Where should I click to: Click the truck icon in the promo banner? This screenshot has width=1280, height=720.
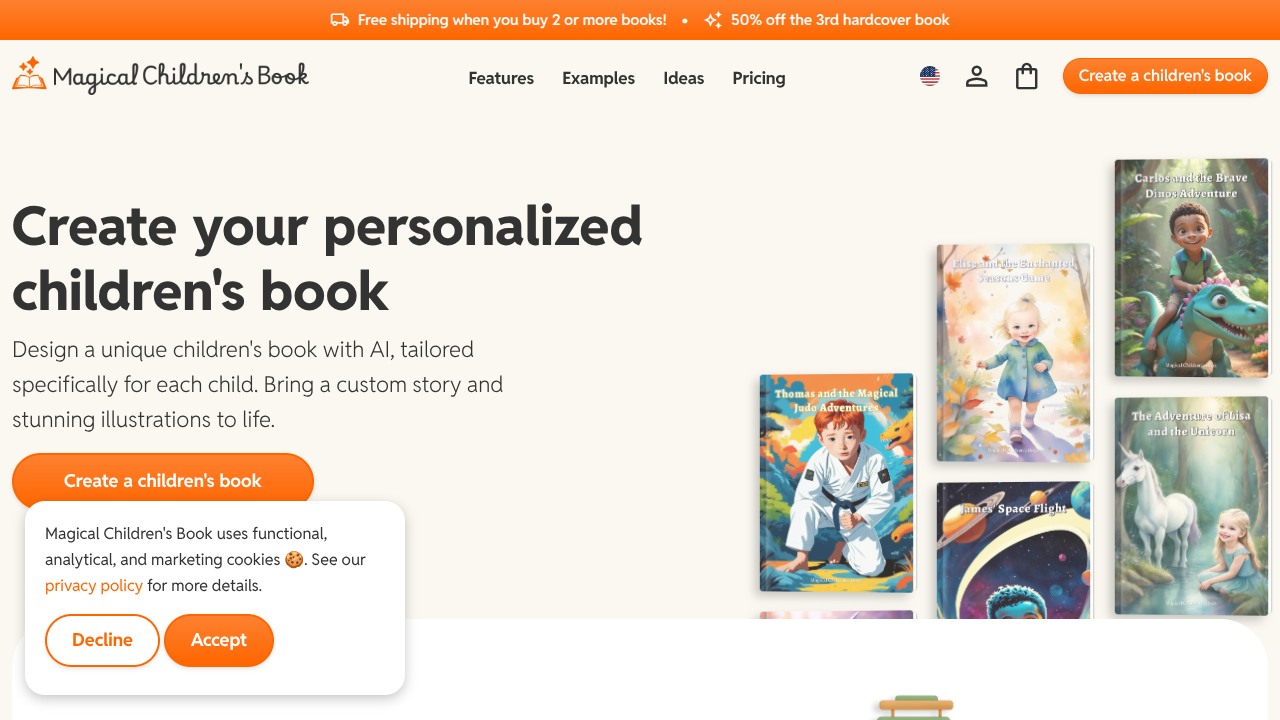pyautogui.click(x=340, y=19)
